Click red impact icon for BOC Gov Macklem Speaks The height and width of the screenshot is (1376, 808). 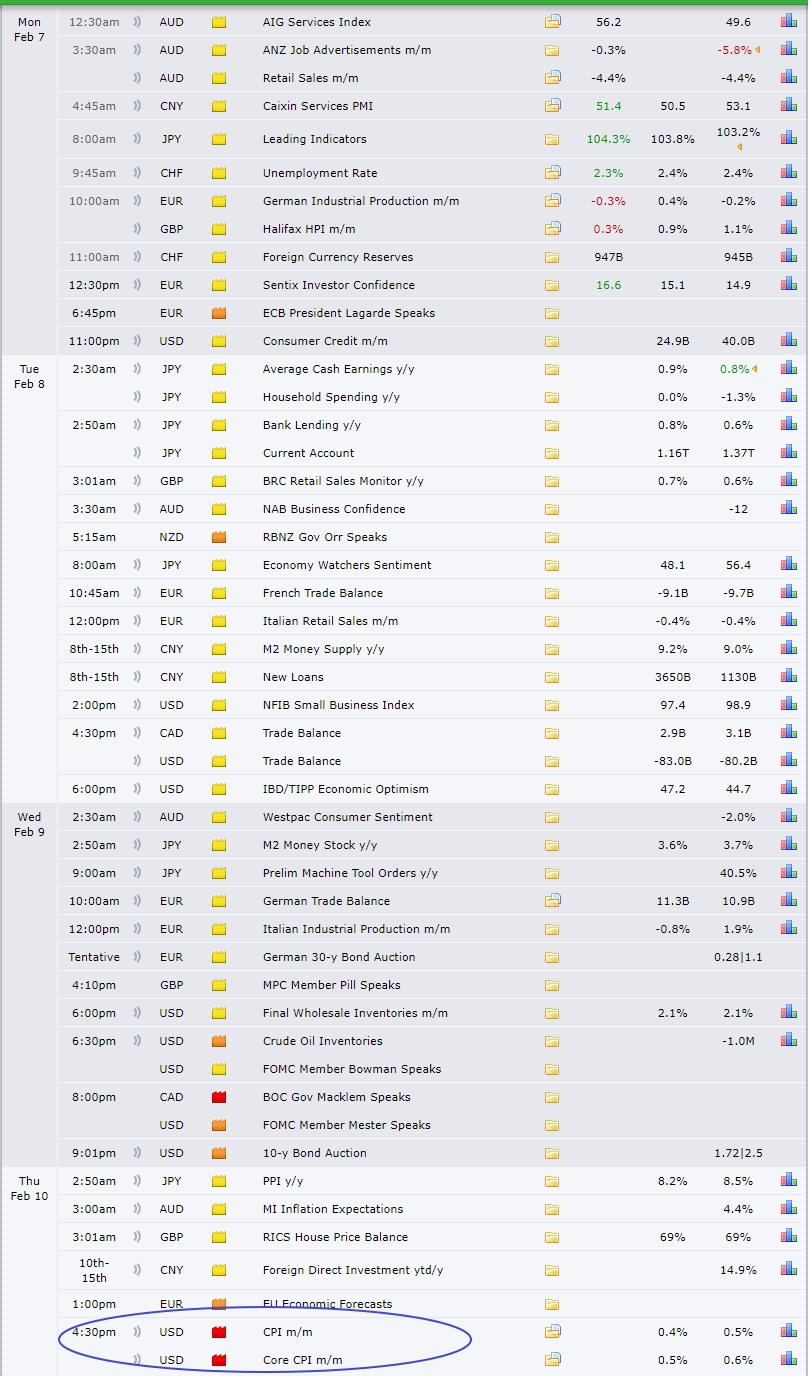pos(219,1097)
